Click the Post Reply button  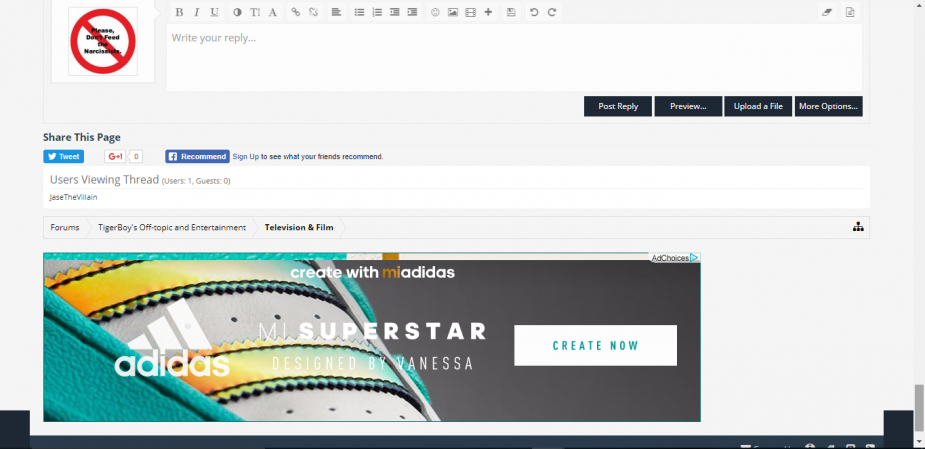tap(618, 106)
